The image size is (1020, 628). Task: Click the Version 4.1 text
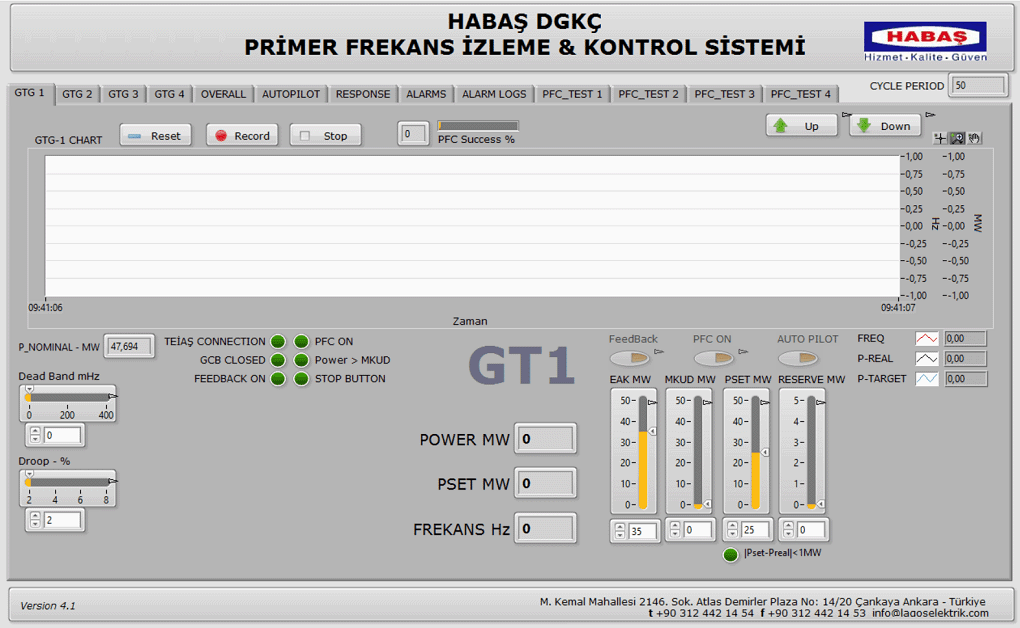pos(48,606)
